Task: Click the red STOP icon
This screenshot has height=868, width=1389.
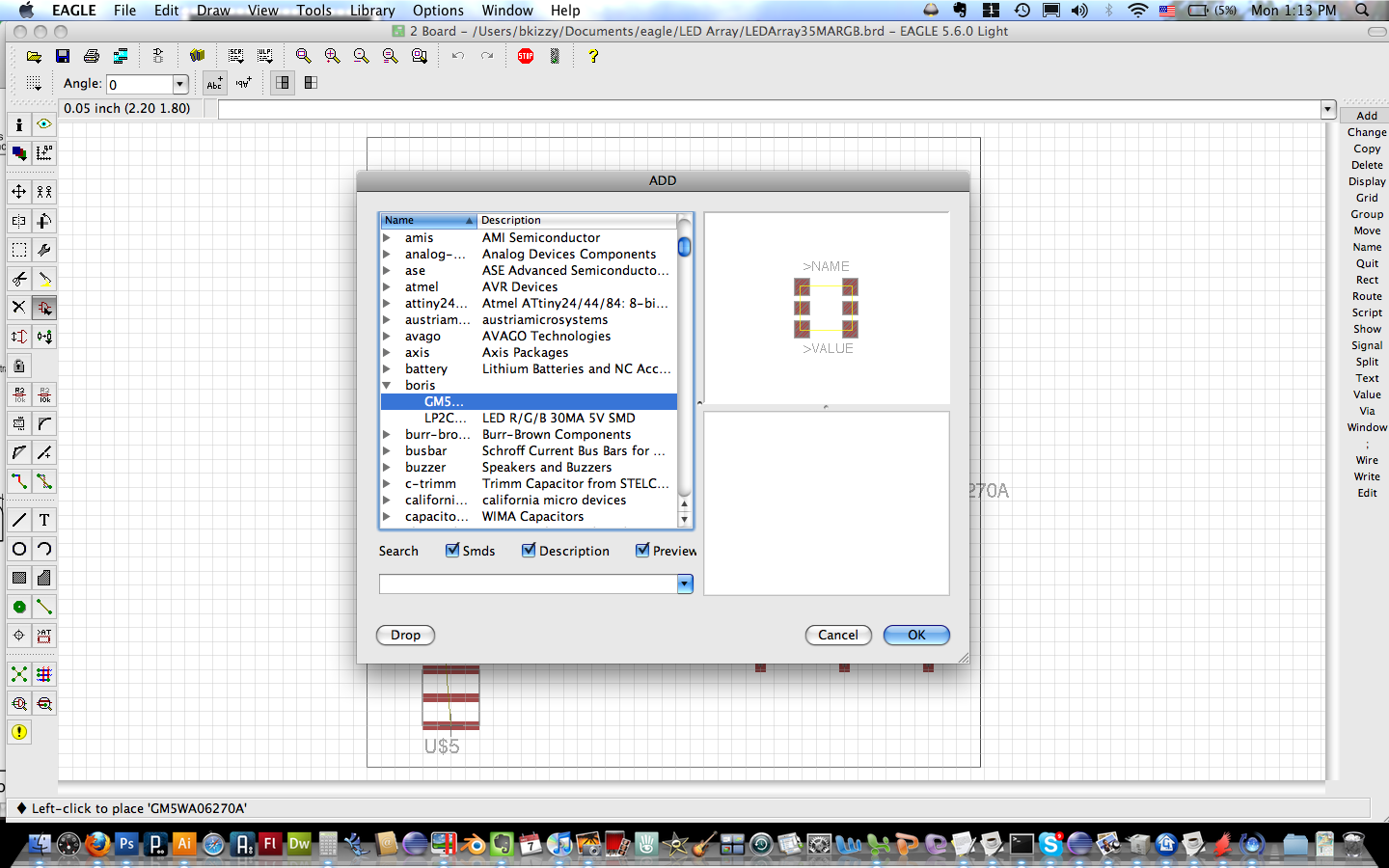Action: [526, 56]
